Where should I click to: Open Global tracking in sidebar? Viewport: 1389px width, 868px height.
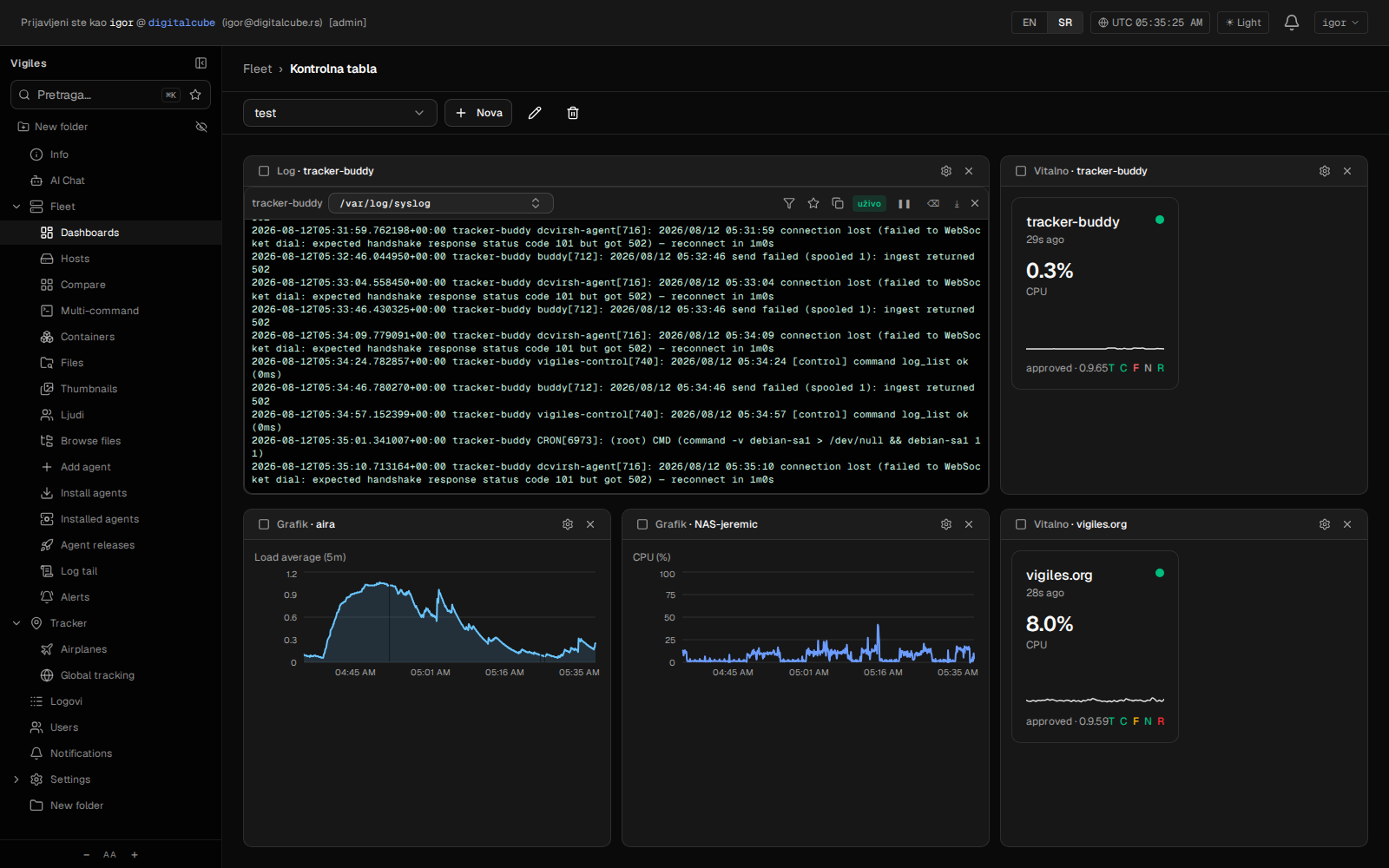[x=110, y=675]
